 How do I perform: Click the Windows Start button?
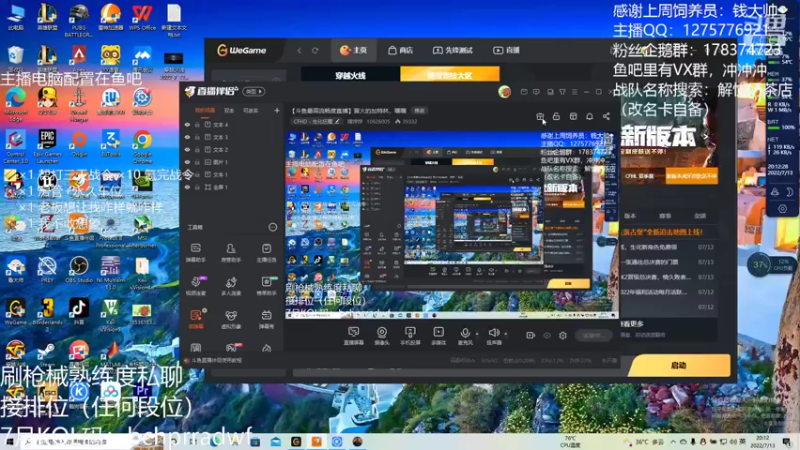click(x=9, y=442)
